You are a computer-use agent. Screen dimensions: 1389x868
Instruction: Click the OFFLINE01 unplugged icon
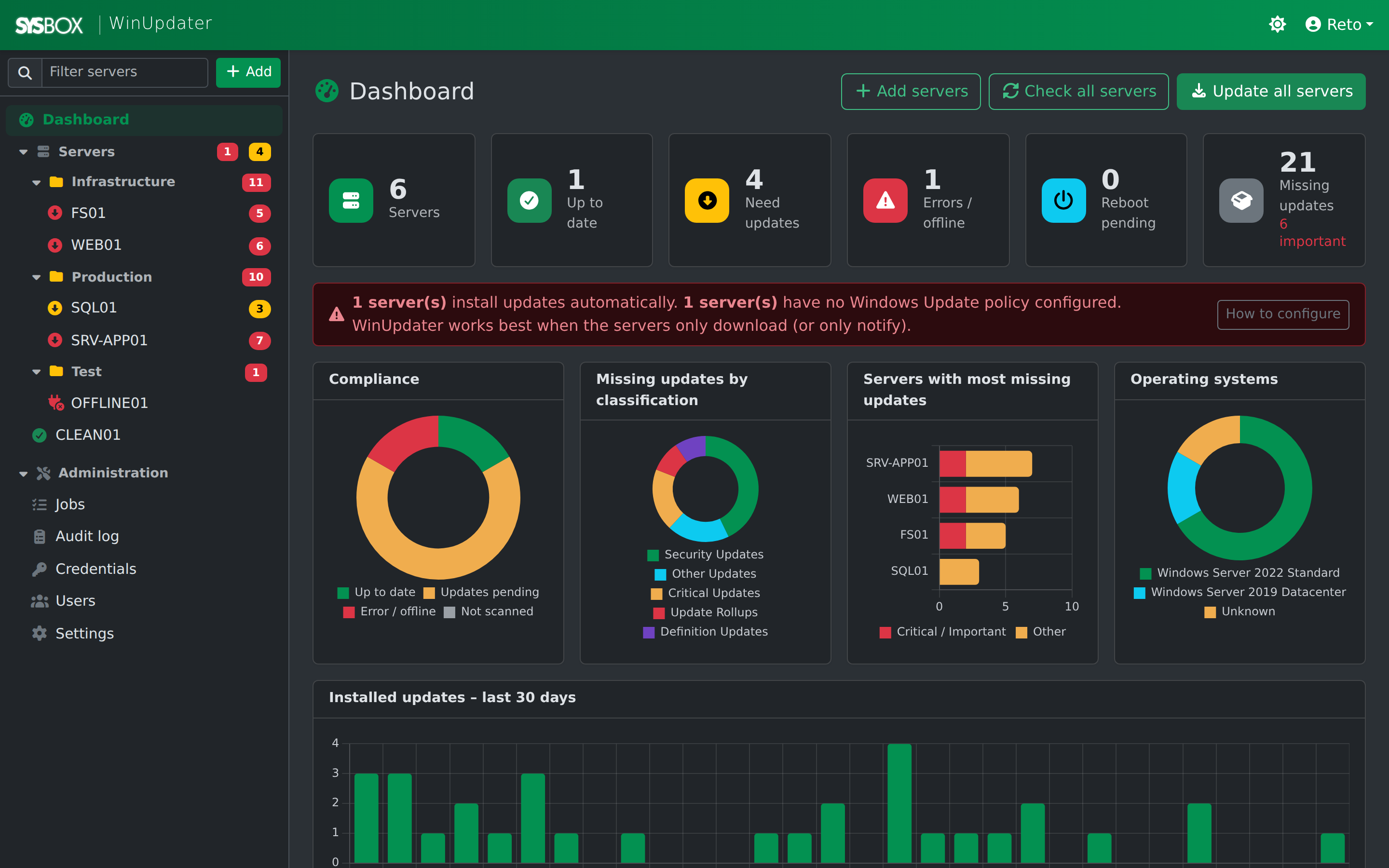coord(55,403)
